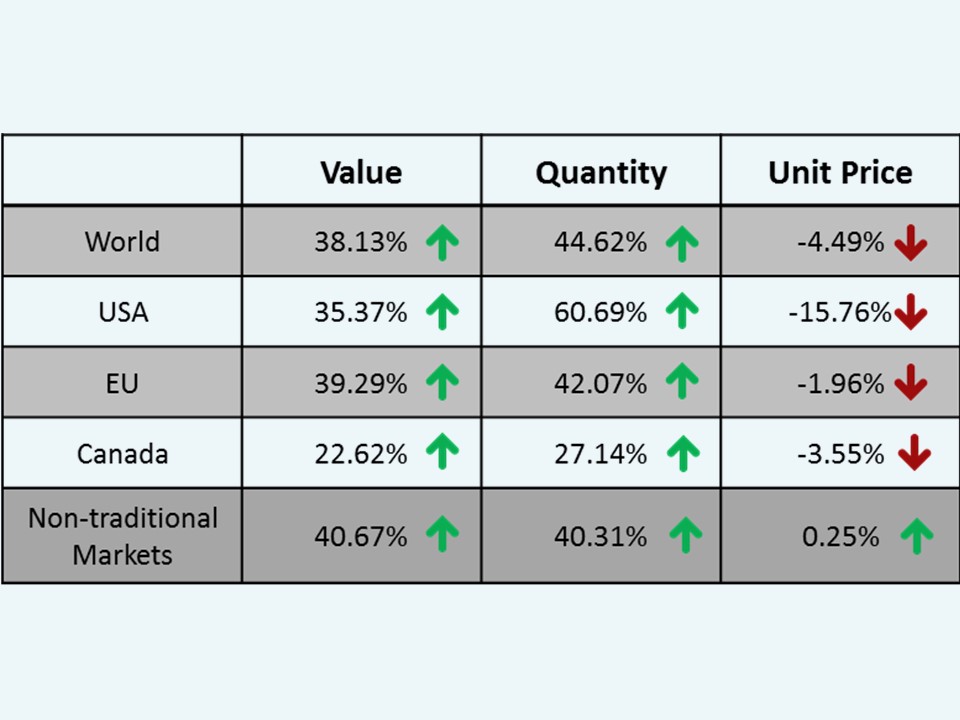The height and width of the screenshot is (720, 960).
Task: Click the green arrow next to 0.25%
Action: pyautogui.click(x=916, y=537)
